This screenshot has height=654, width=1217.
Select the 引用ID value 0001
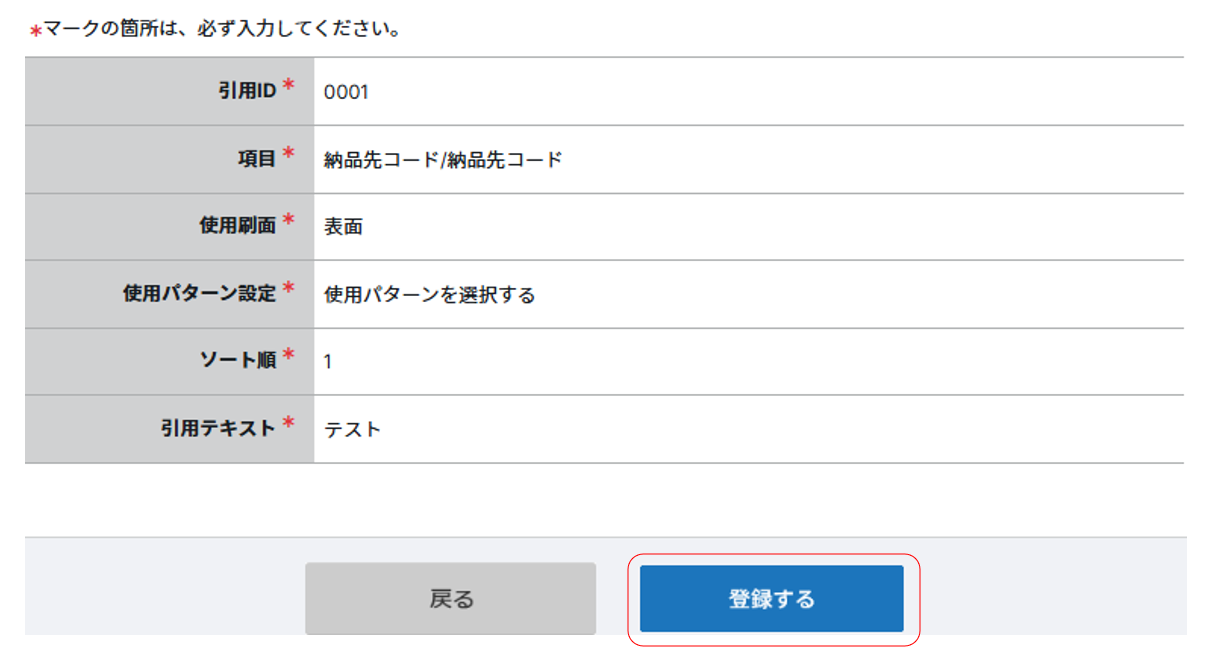point(346,92)
